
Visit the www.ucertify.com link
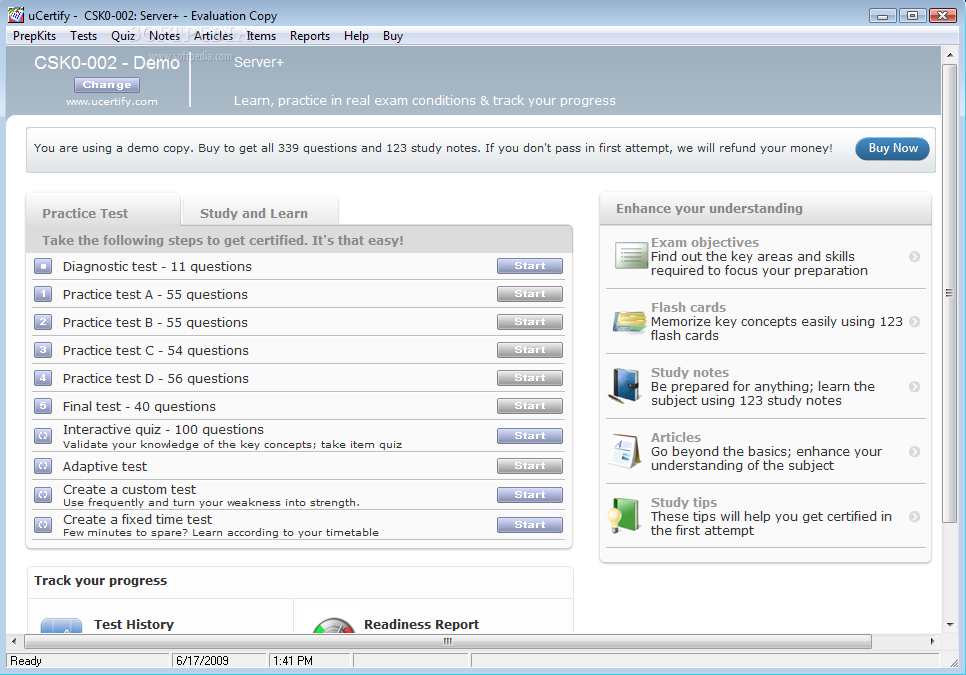(112, 102)
